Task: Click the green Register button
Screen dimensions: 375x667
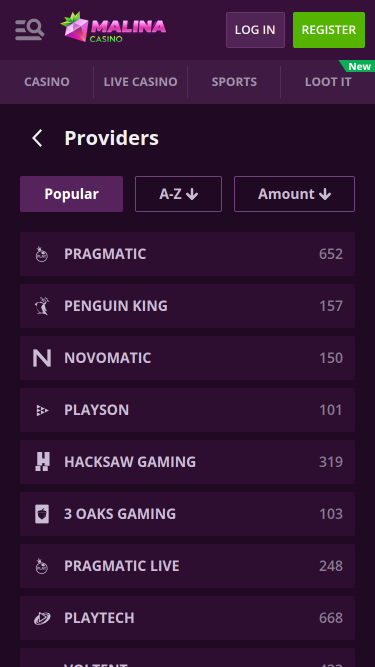Action: coord(329,30)
